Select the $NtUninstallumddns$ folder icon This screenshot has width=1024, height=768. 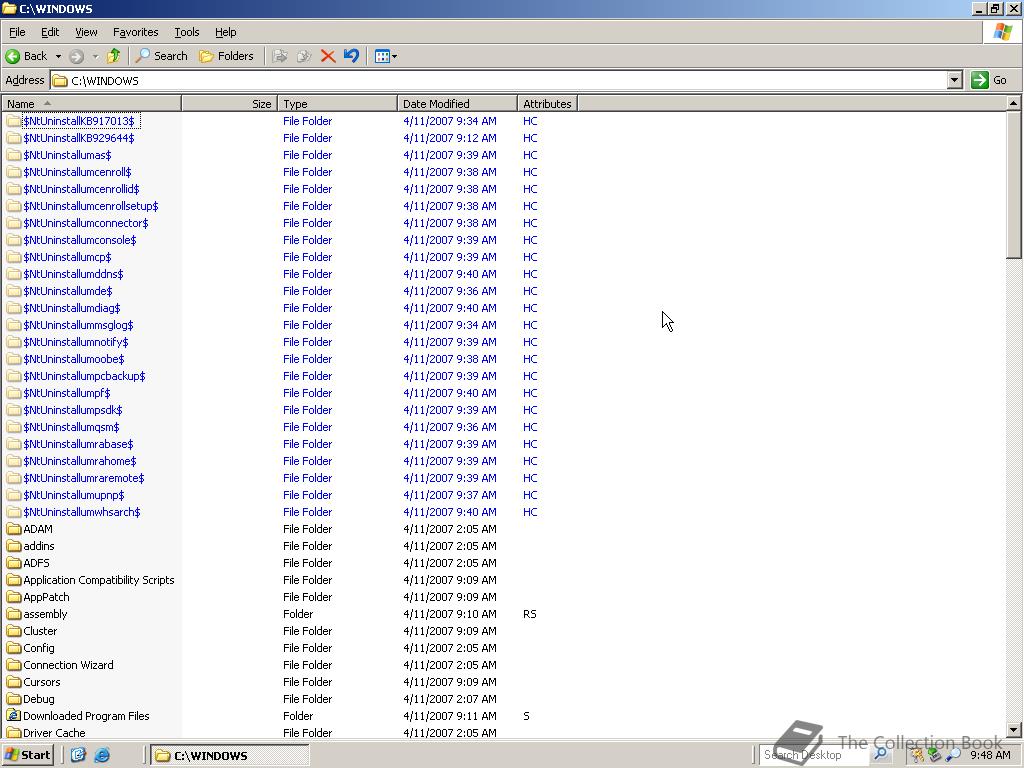point(14,274)
